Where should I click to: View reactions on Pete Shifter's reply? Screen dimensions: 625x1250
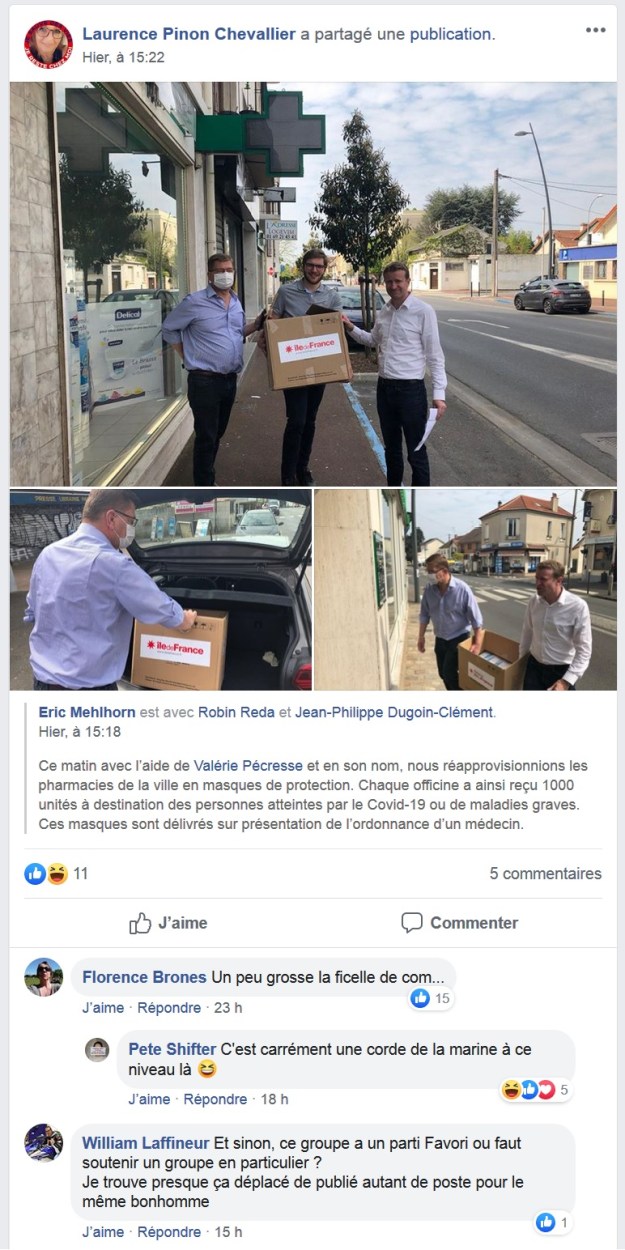pos(535,1090)
